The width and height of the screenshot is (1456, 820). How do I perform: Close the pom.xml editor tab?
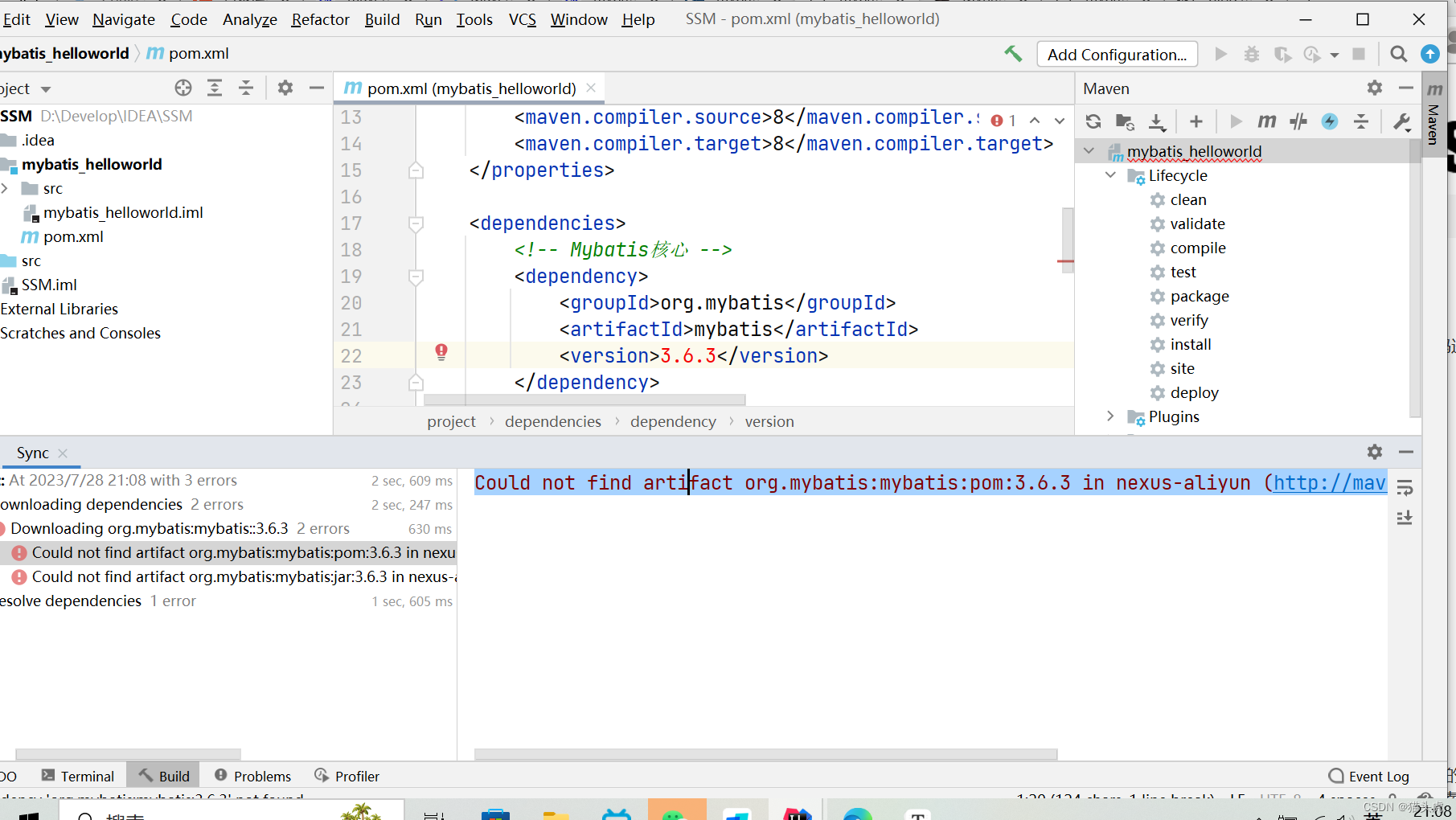pyautogui.click(x=591, y=88)
